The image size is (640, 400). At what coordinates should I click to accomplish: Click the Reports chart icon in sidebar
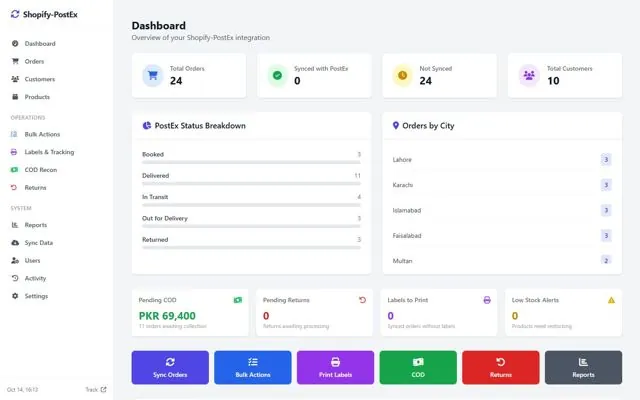15,225
